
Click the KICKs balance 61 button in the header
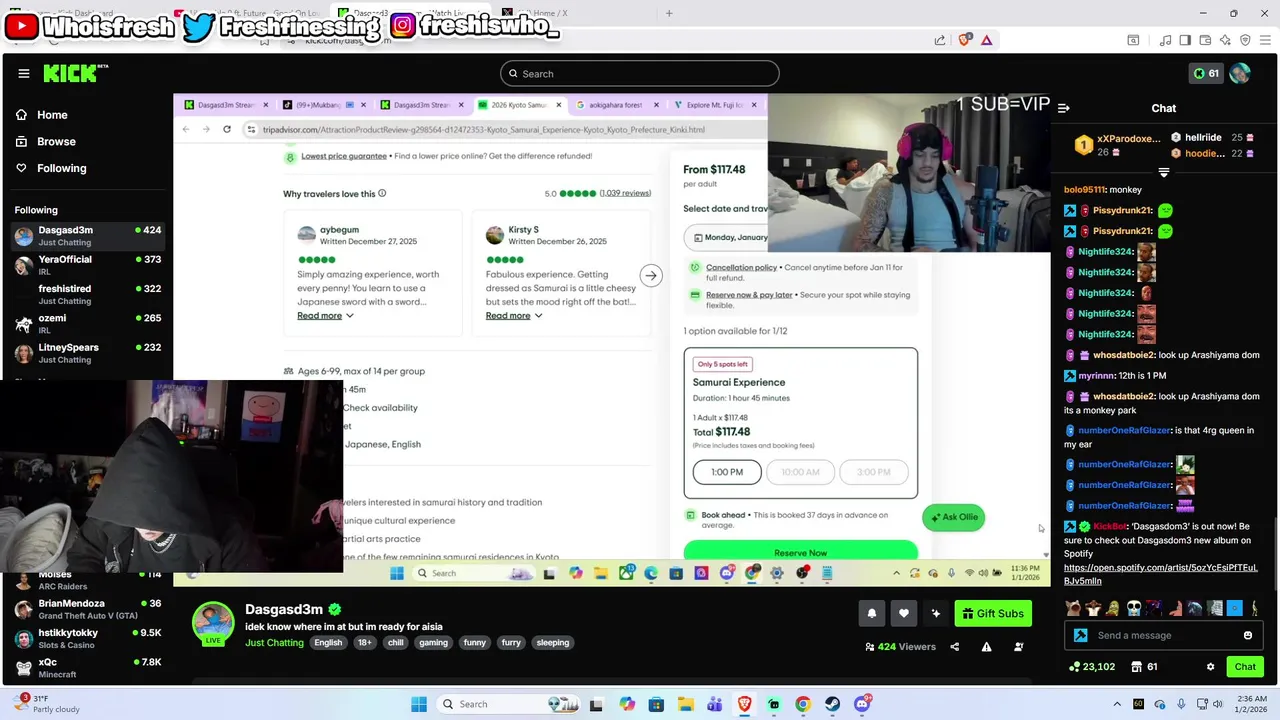(x=1206, y=73)
